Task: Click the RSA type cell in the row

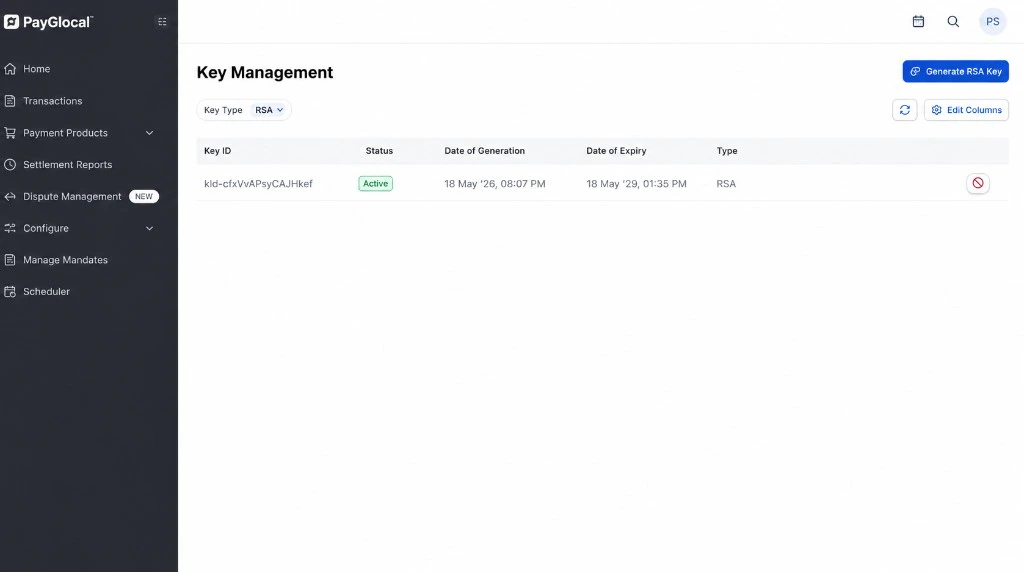Action: (726, 183)
